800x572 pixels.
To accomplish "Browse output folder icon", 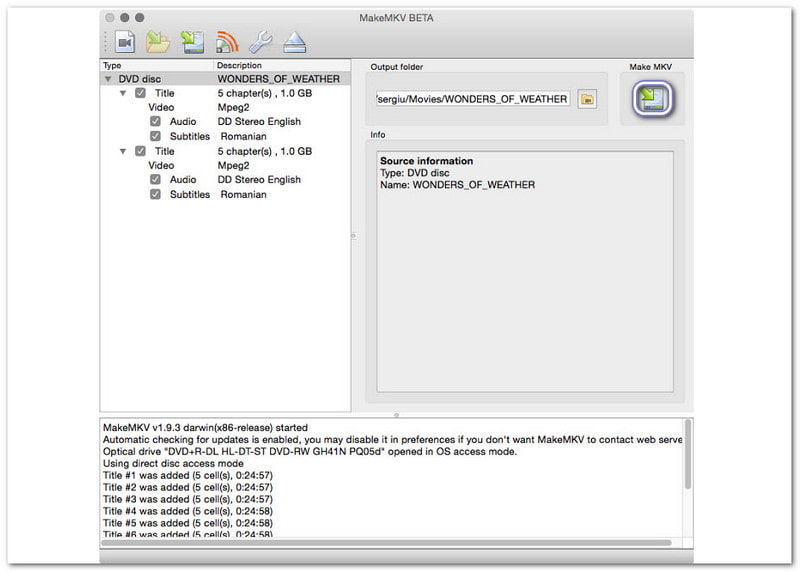I will click(x=587, y=100).
